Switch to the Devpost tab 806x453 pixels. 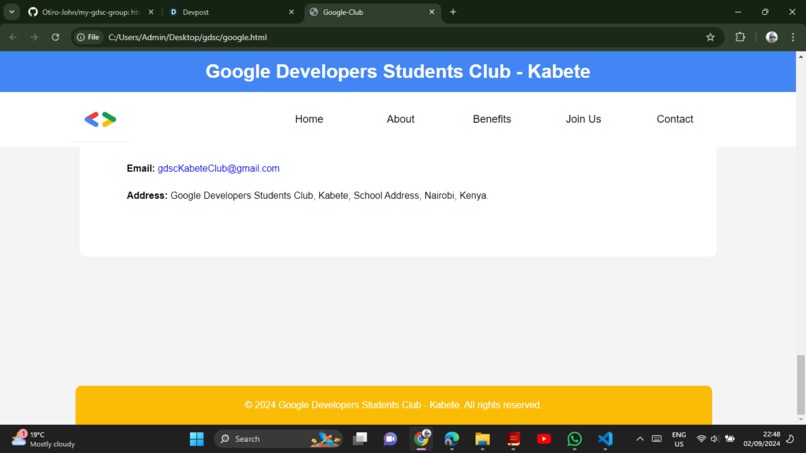(231, 12)
